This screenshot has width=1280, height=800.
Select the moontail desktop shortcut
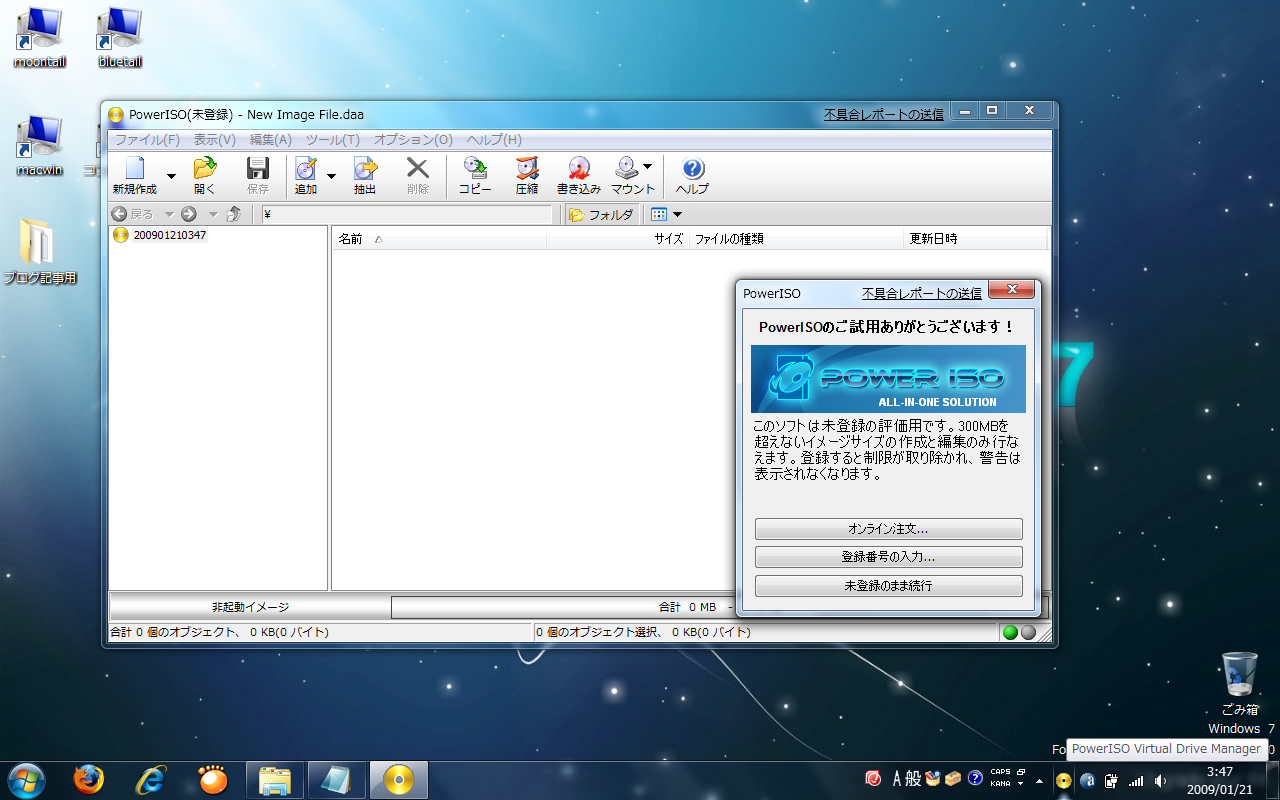point(40,37)
